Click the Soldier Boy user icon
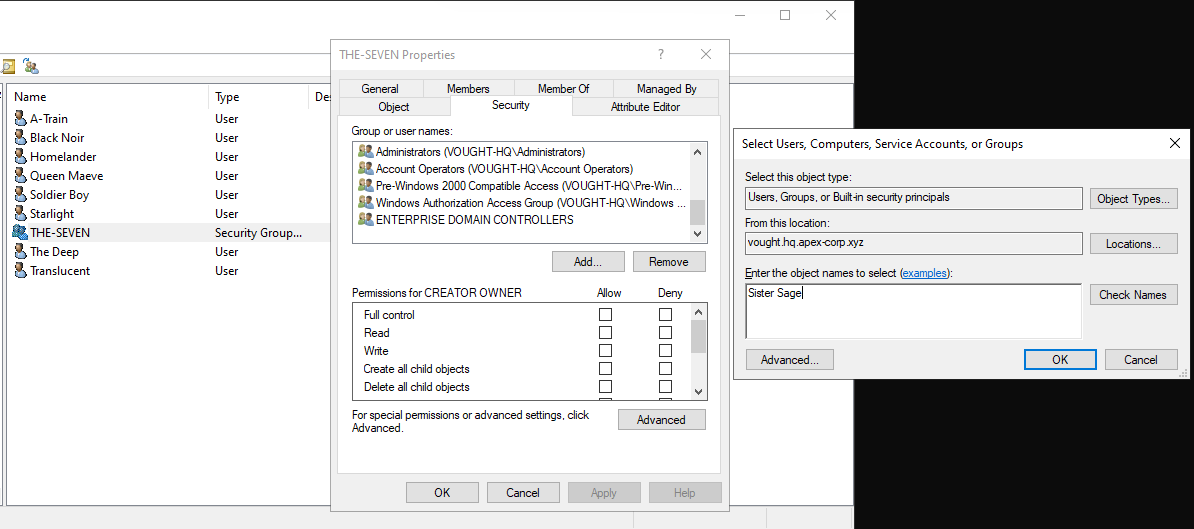Image resolution: width=1194 pixels, height=529 pixels. click(21, 195)
